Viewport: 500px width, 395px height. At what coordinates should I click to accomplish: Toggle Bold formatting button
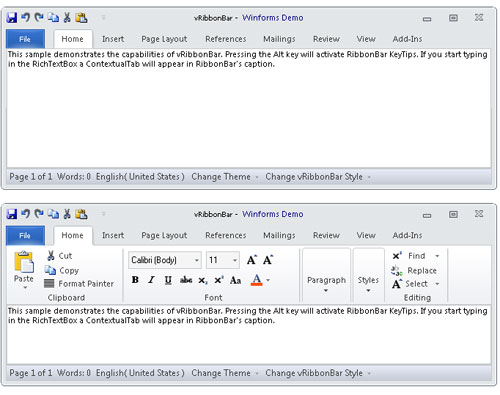pyautogui.click(x=135, y=280)
